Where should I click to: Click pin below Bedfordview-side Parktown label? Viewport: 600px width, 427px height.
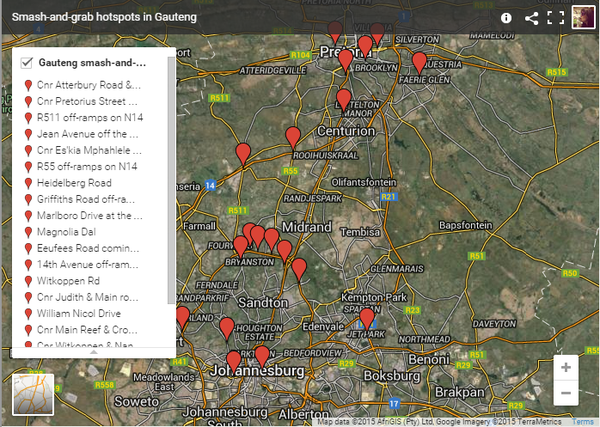(262, 356)
